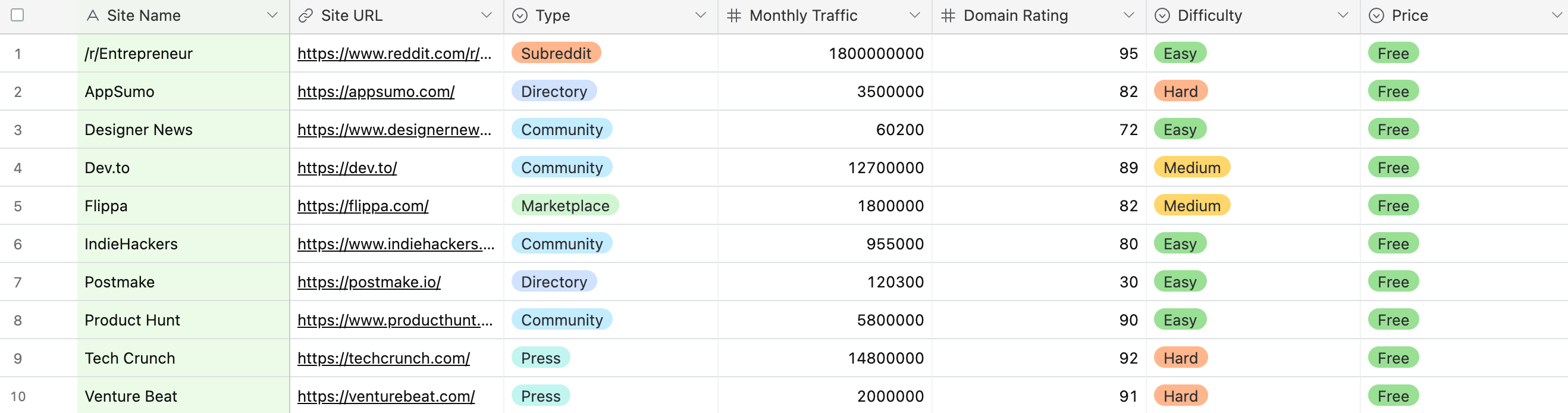Open the Domain Rating column dropdown
Viewport: 1568px width, 413px height.
pos(1128,15)
